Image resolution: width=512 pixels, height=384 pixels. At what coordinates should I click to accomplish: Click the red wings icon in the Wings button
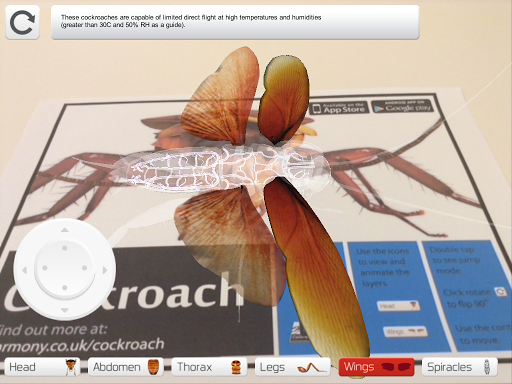click(396, 367)
